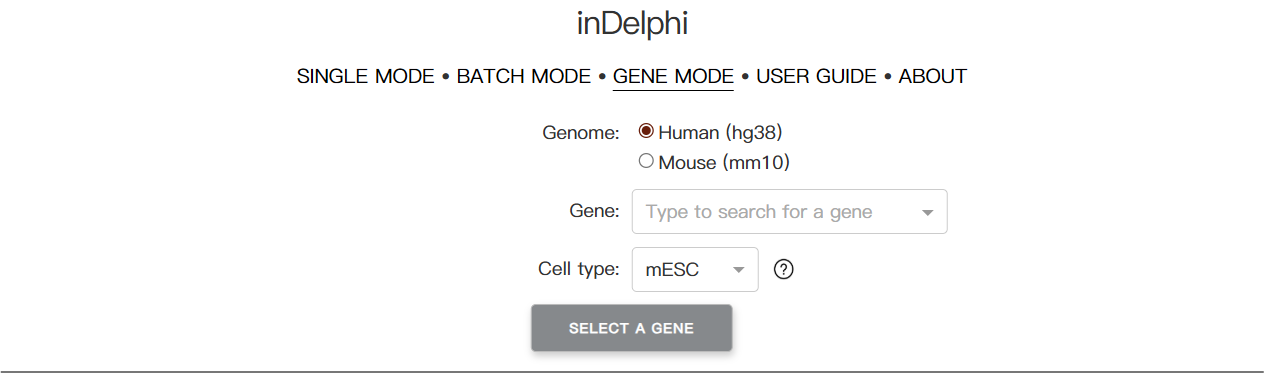Screen dimensions: 1264x373
Task: Click the Cell type dropdown arrow caret
Action: coord(739,270)
